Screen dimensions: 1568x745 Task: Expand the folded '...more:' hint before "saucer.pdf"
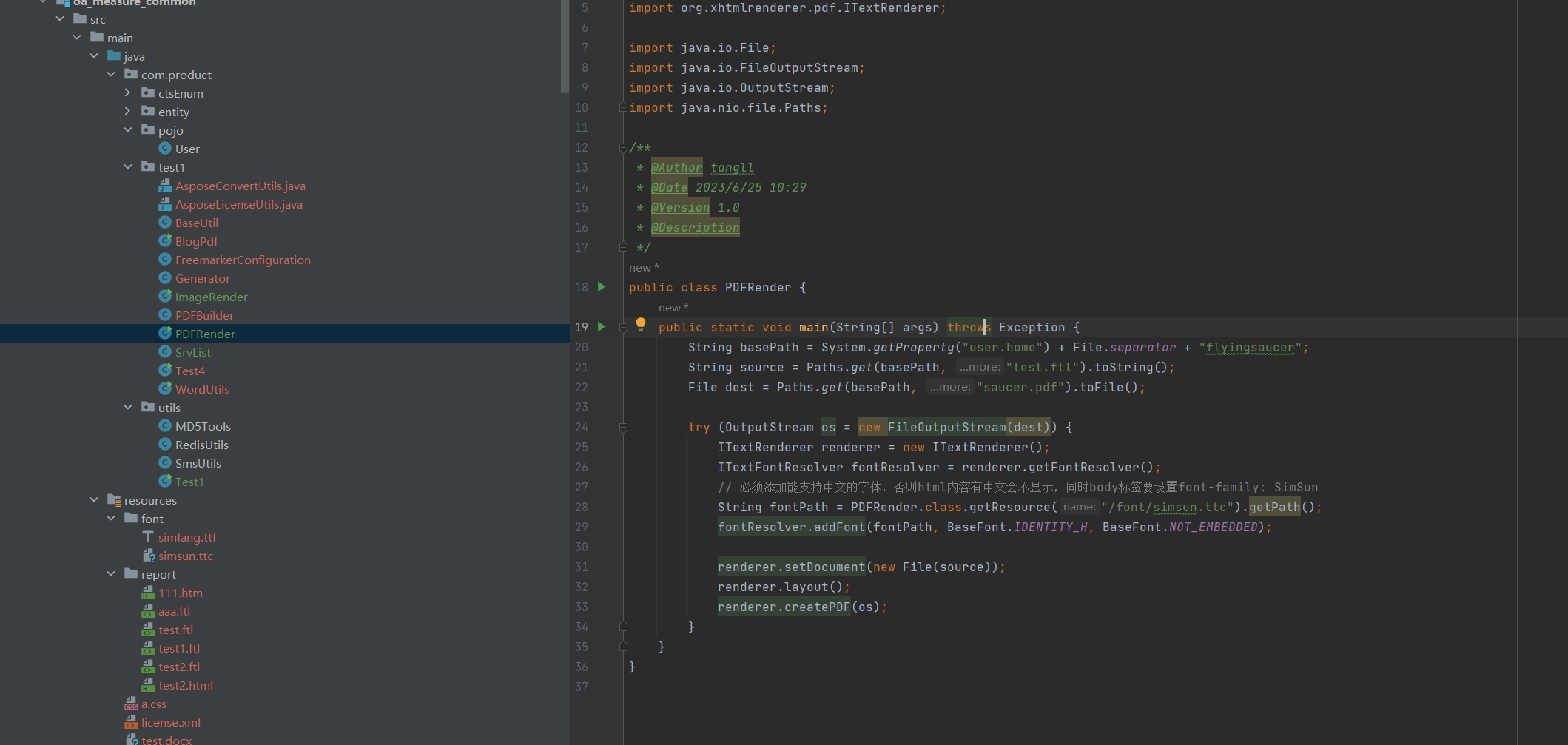tap(949, 387)
